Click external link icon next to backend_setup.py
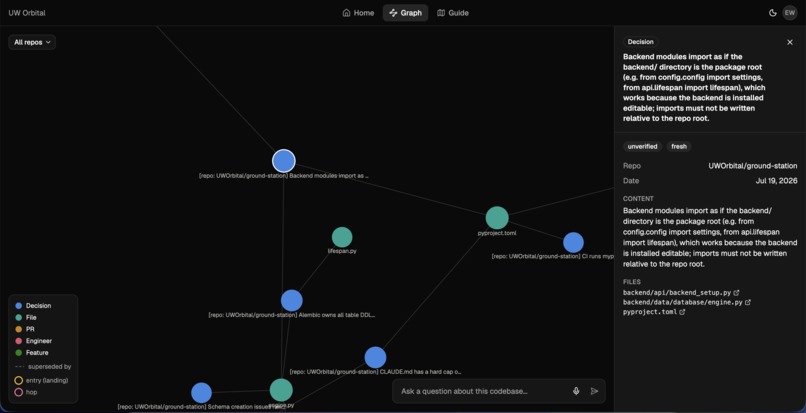The image size is (806, 413). pyautogui.click(x=737, y=292)
